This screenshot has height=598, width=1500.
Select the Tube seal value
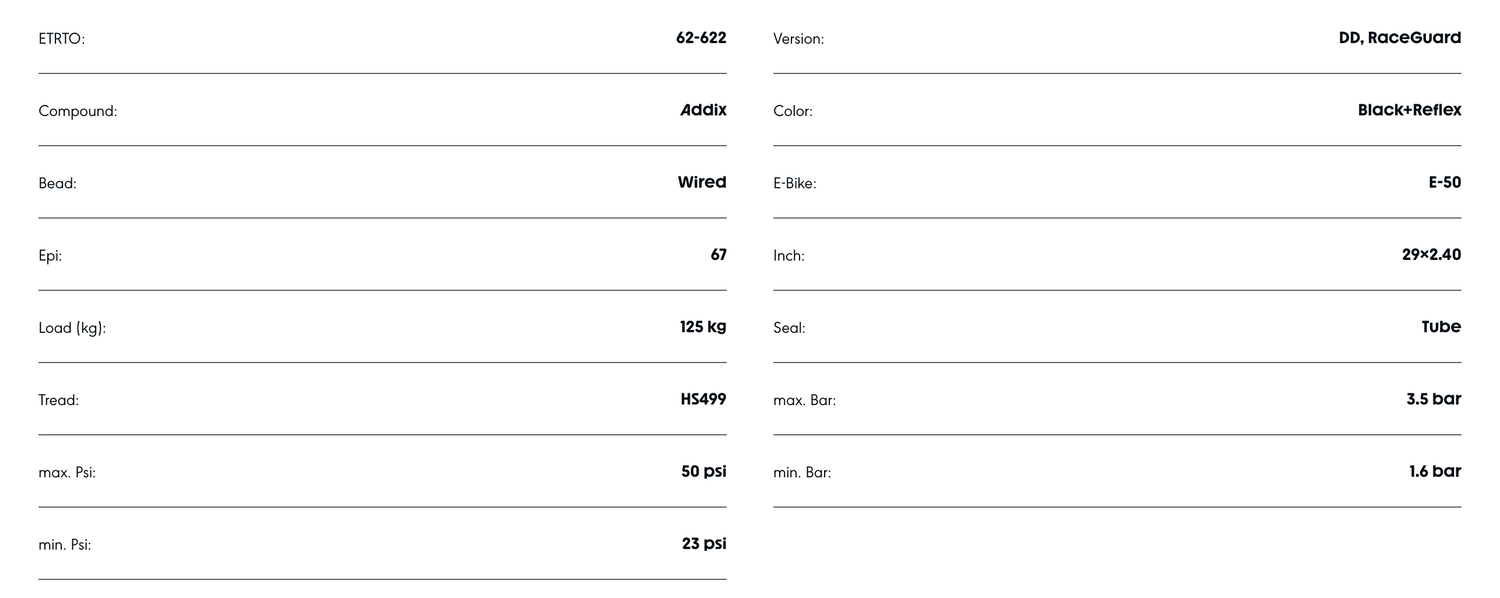1441,327
